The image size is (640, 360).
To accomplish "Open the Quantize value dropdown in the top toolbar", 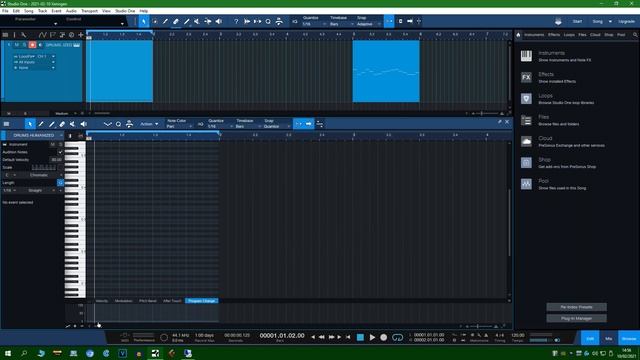I will point(314,24).
